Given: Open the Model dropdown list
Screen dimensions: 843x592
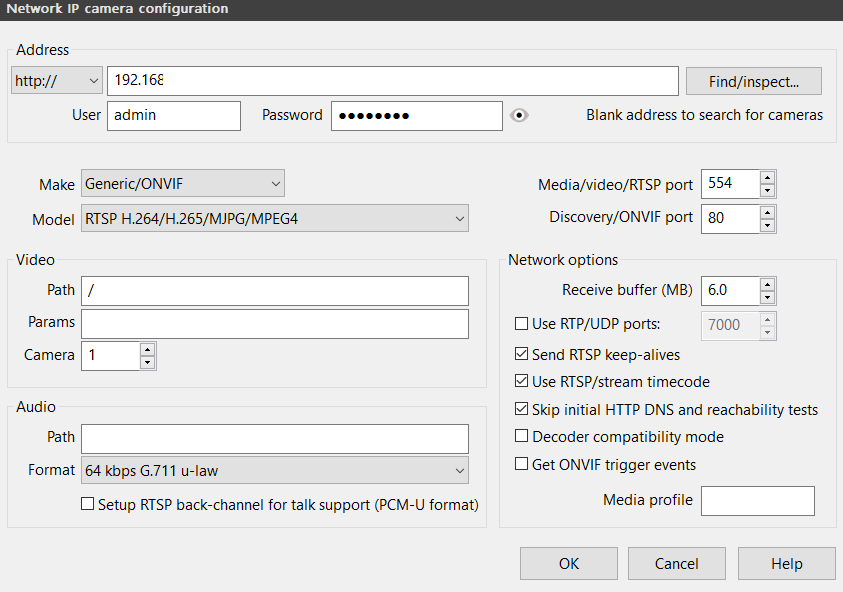Looking at the screenshot, I should point(274,218).
